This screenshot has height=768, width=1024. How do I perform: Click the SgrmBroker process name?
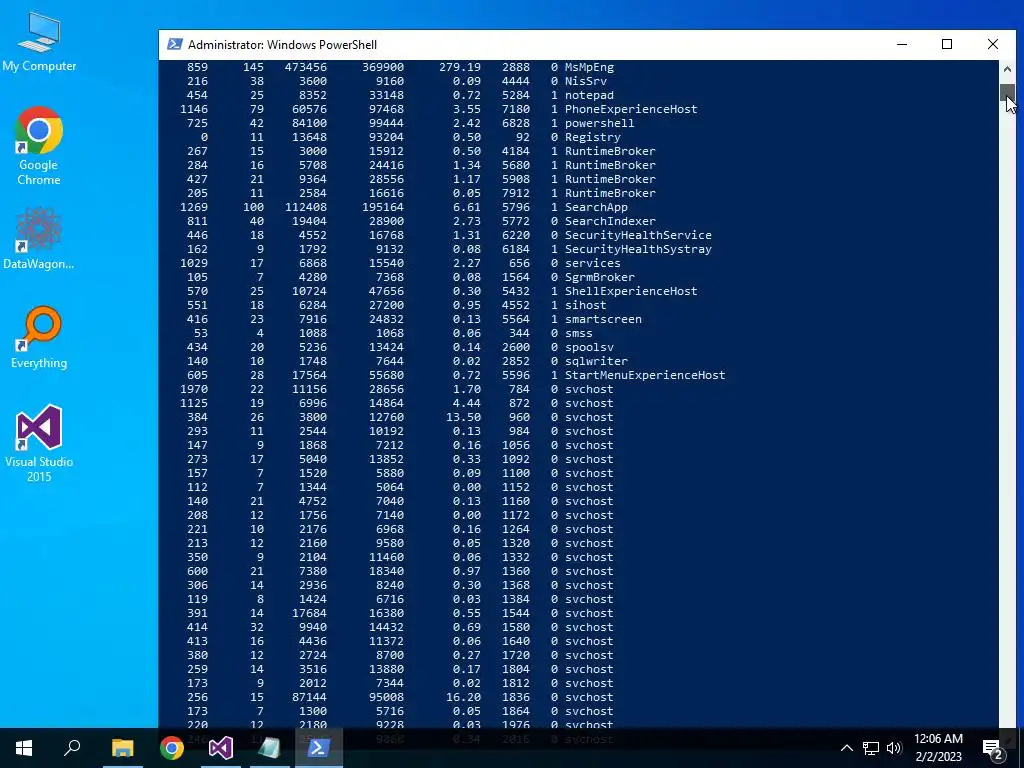click(600, 278)
